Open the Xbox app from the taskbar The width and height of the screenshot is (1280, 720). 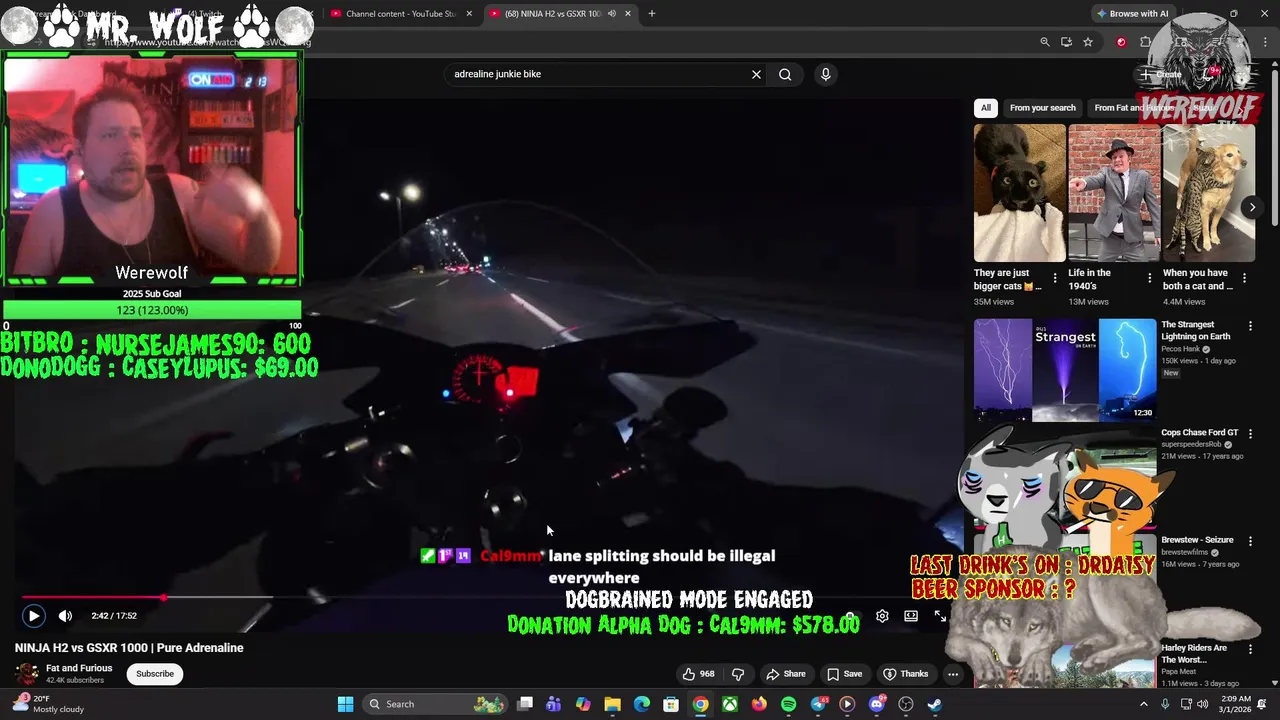(x=730, y=704)
